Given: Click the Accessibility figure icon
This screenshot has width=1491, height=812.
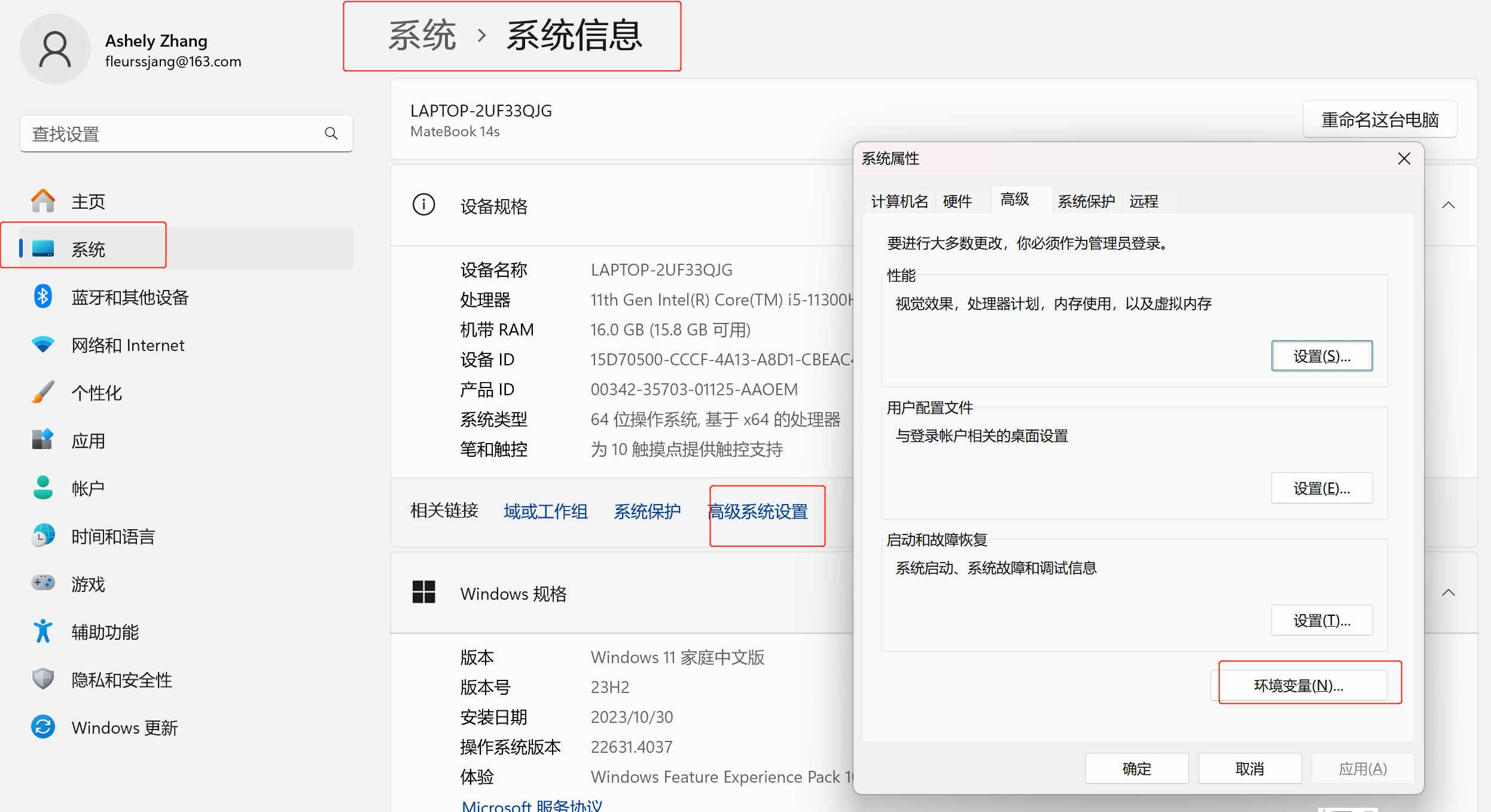Looking at the screenshot, I should [43, 631].
